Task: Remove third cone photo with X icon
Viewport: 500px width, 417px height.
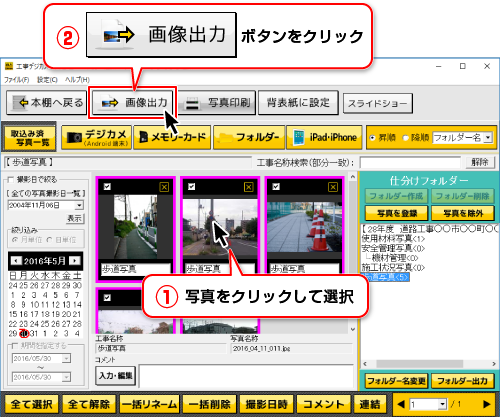Action: click(333, 187)
